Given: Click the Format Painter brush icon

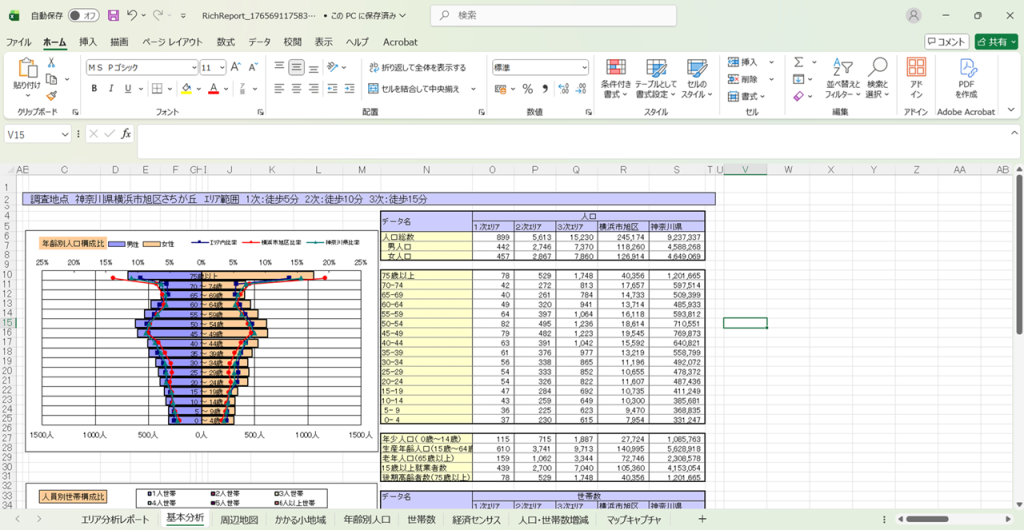Looking at the screenshot, I should (x=51, y=97).
